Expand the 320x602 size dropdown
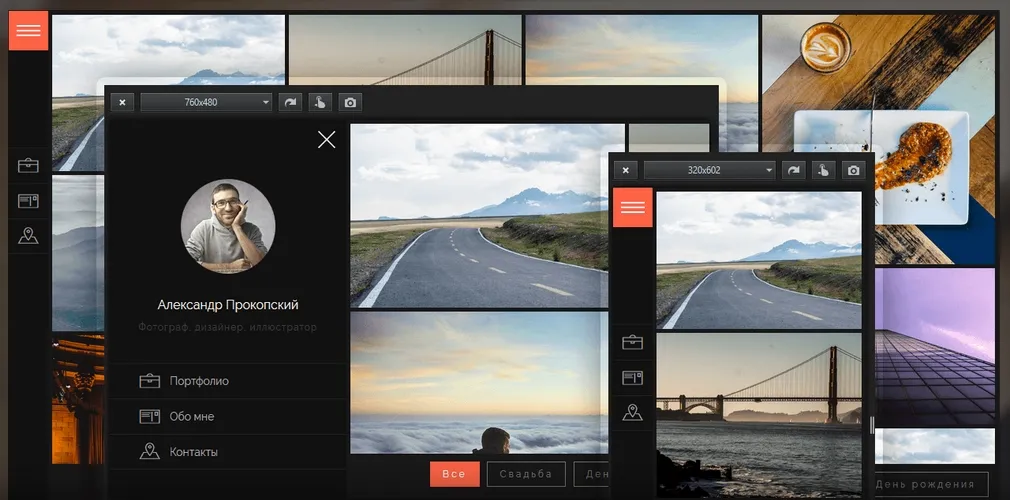This screenshot has width=1010, height=500. [x=709, y=170]
